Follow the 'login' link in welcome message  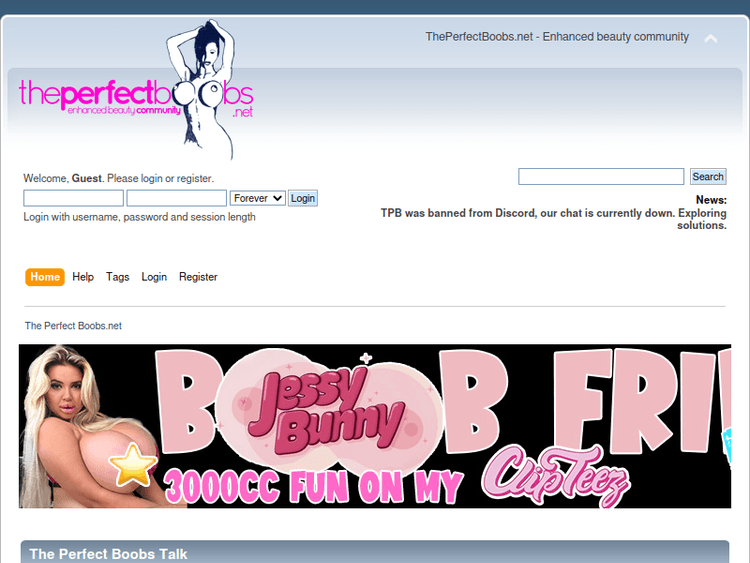tap(151, 179)
